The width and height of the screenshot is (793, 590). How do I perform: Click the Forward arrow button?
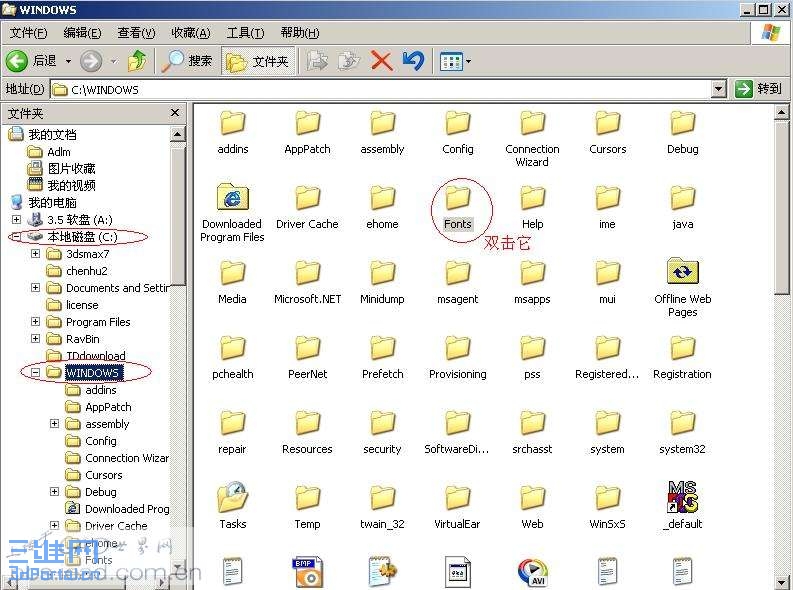point(91,61)
